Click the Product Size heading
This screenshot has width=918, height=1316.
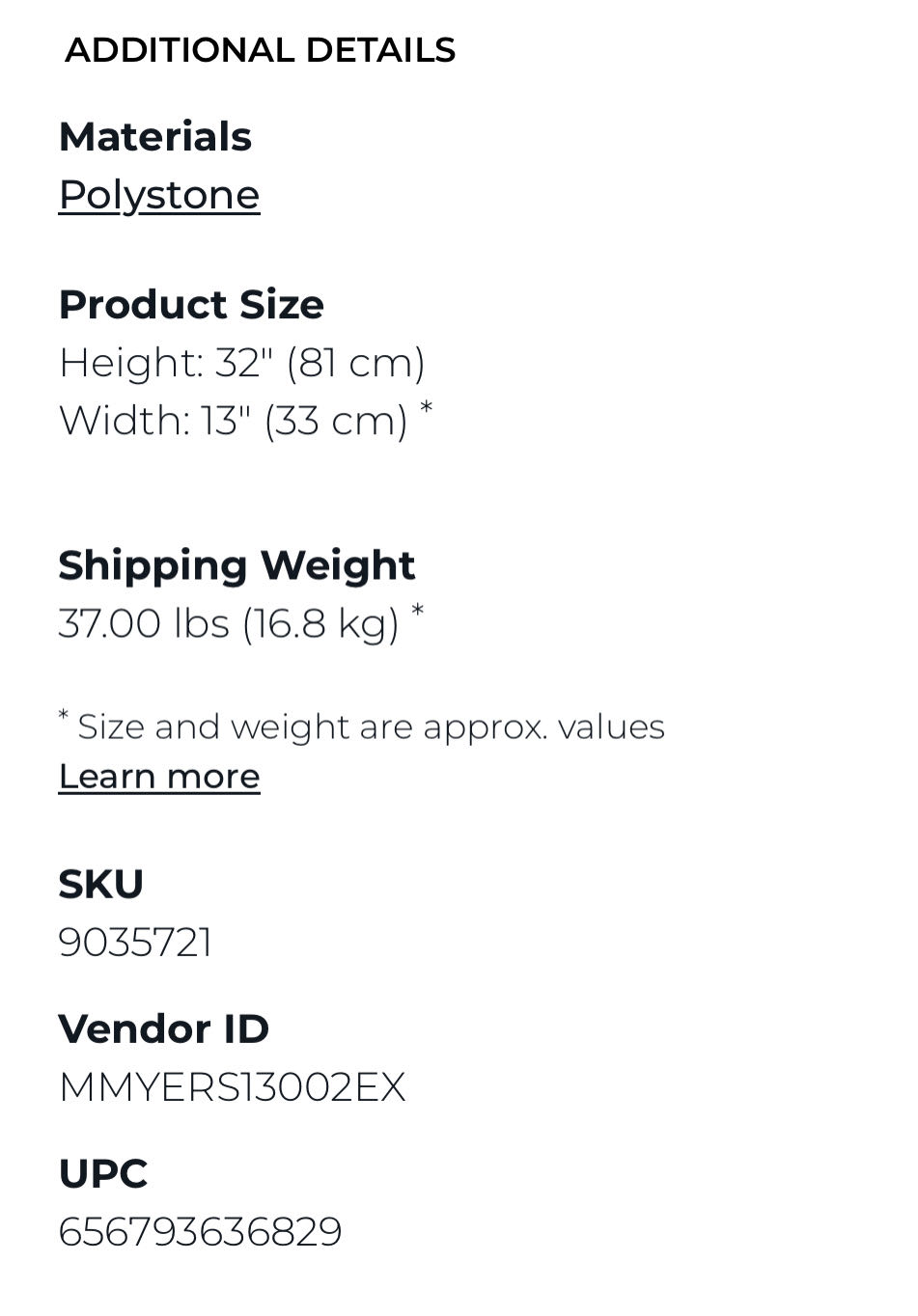click(191, 305)
